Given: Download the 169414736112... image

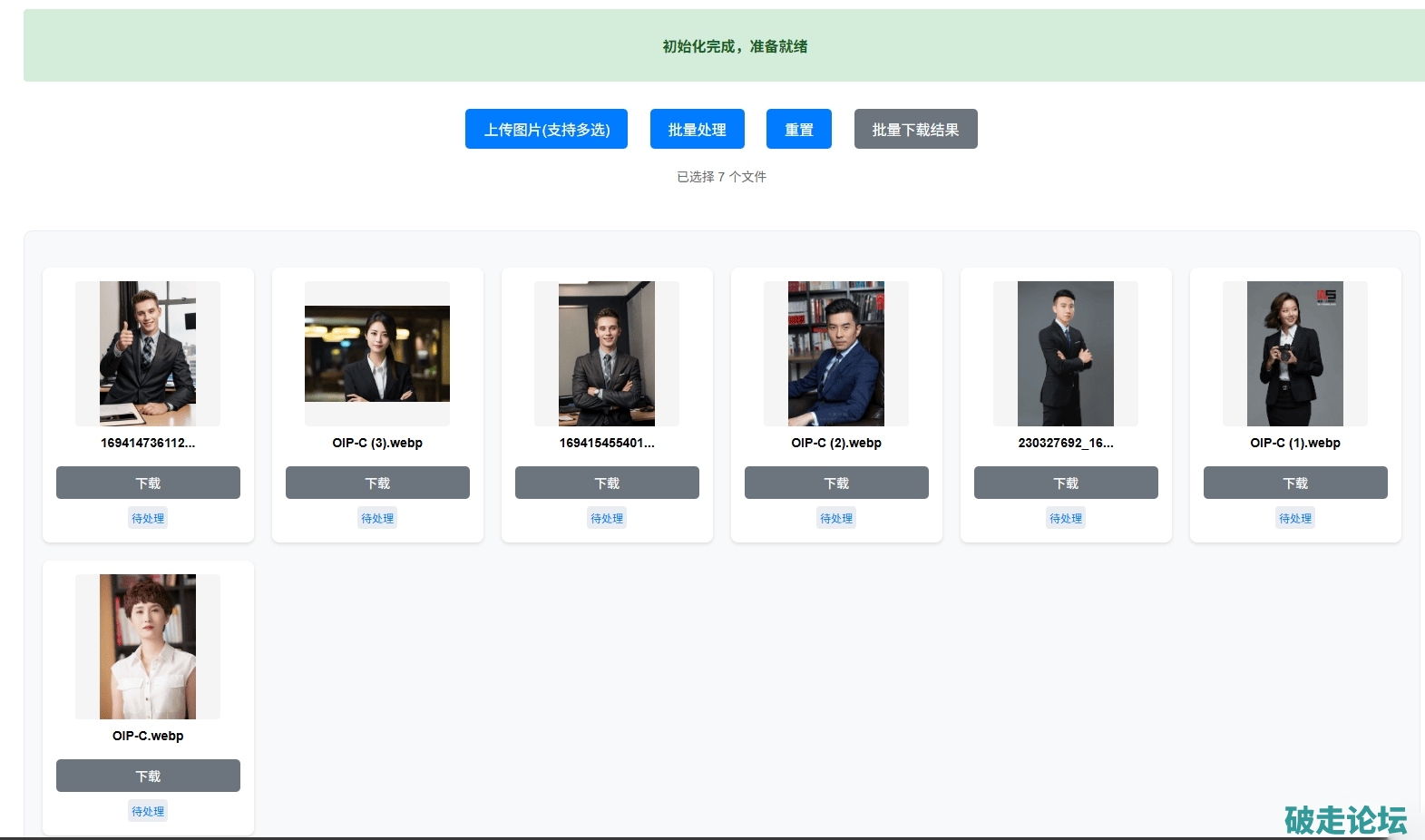Looking at the screenshot, I should [148, 483].
